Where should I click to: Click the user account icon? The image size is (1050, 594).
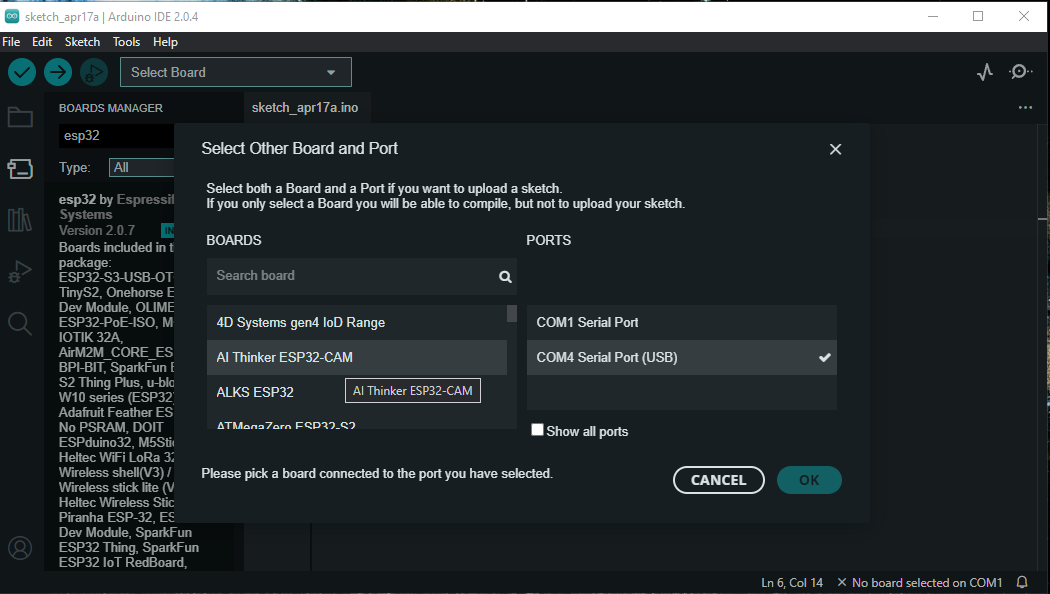point(20,548)
